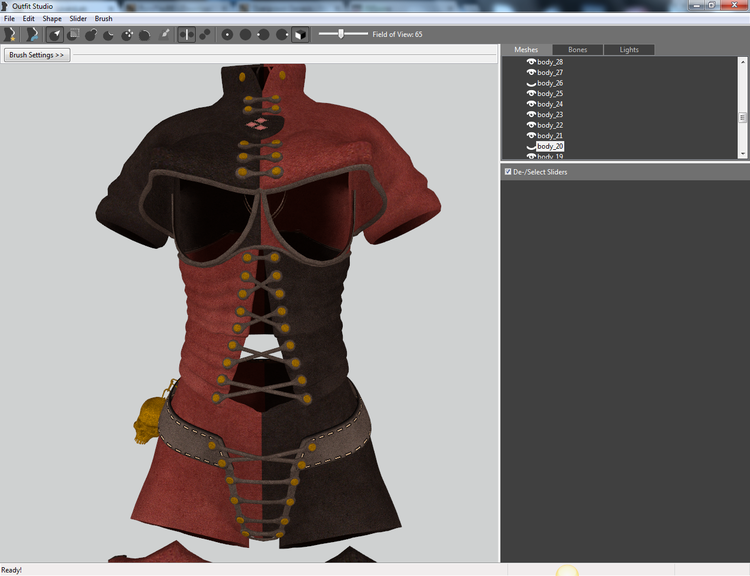Select body_22 in mesh list

click(x=550, y=125)
